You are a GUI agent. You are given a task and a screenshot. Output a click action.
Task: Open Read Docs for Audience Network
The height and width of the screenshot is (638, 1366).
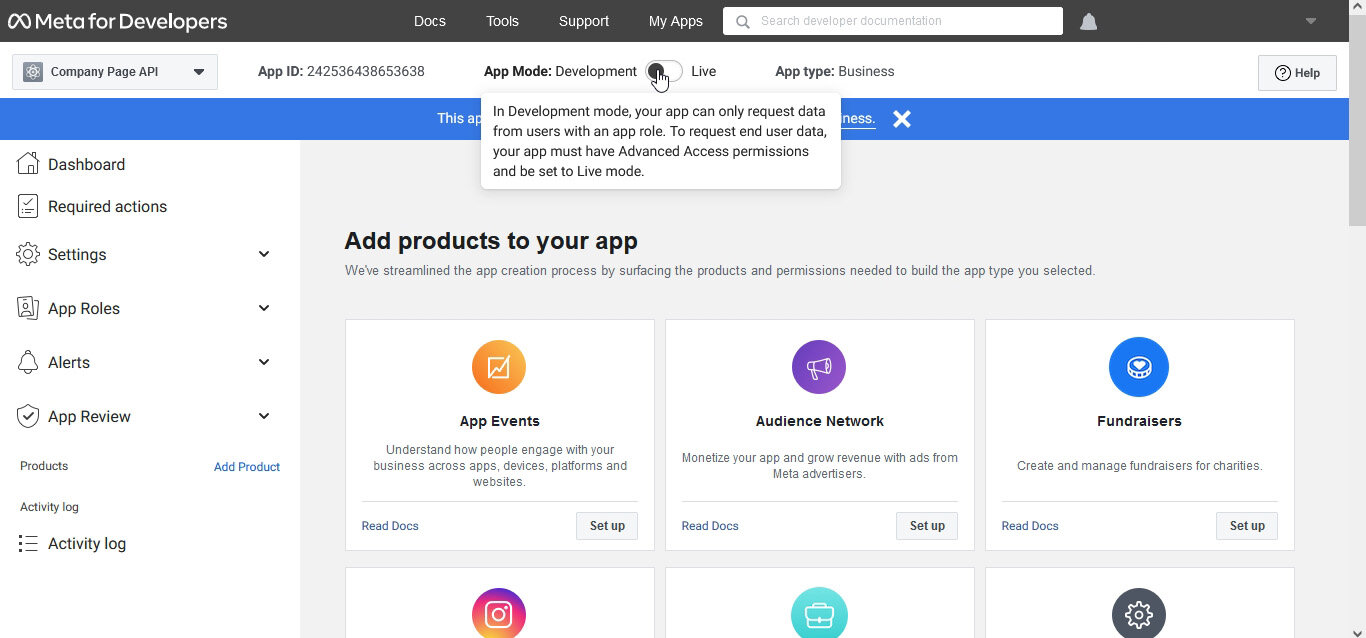click(x=710, y=526)
